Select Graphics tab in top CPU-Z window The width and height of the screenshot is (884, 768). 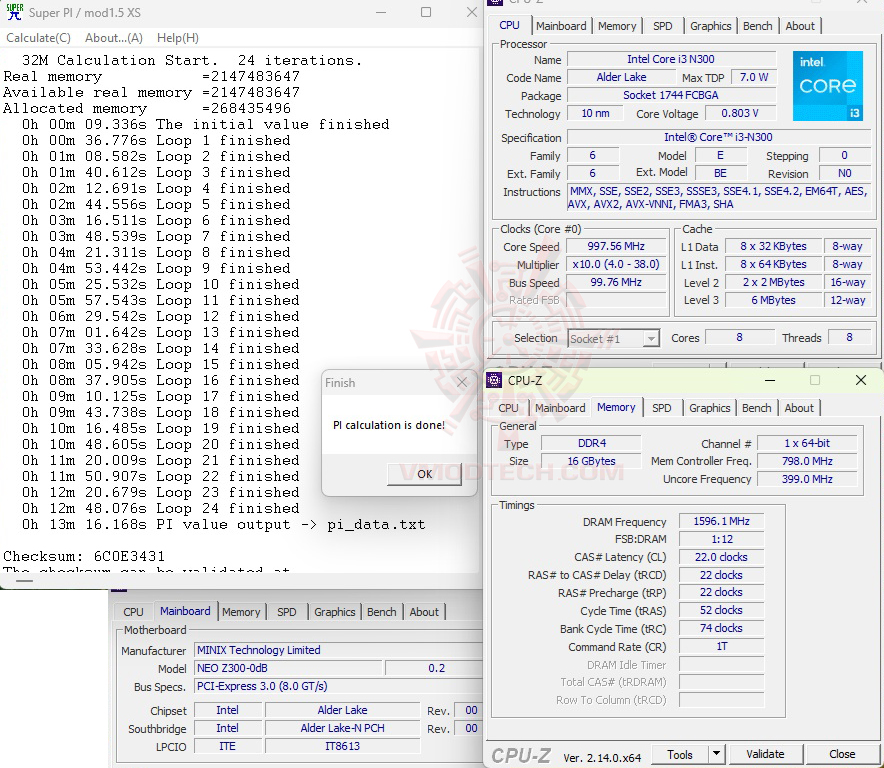710,26
